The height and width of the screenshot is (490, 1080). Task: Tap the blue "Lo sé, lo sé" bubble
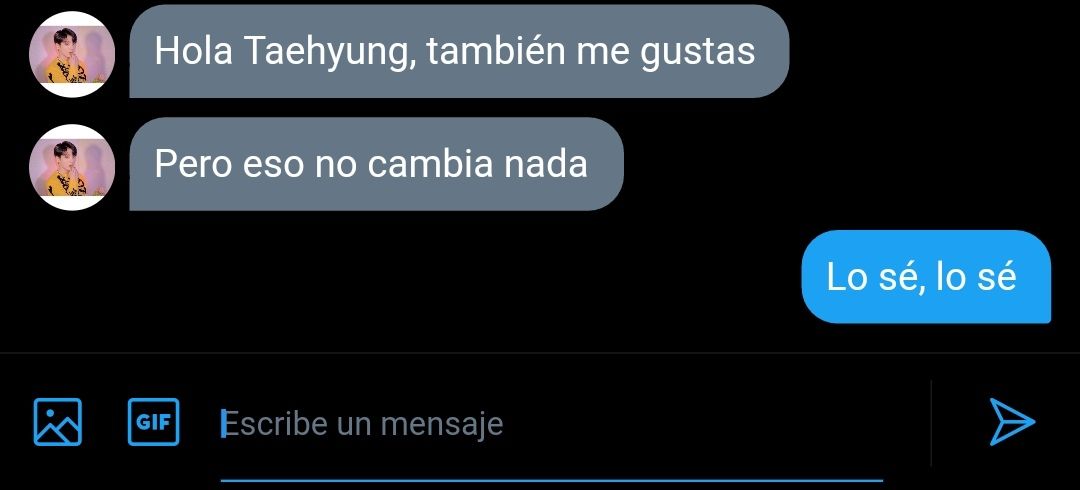pyautogui.click(x=926, y=277)
